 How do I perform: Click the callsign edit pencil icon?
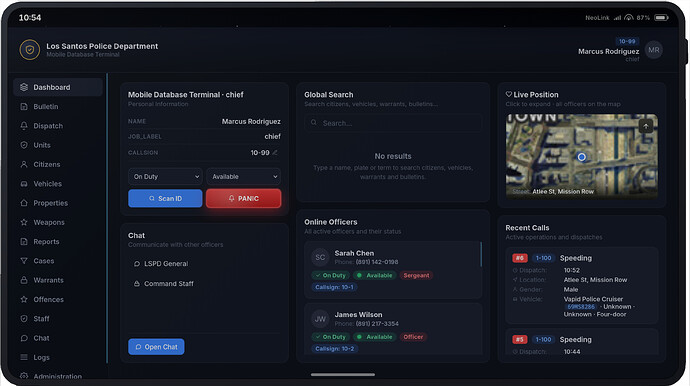point(275,153)
